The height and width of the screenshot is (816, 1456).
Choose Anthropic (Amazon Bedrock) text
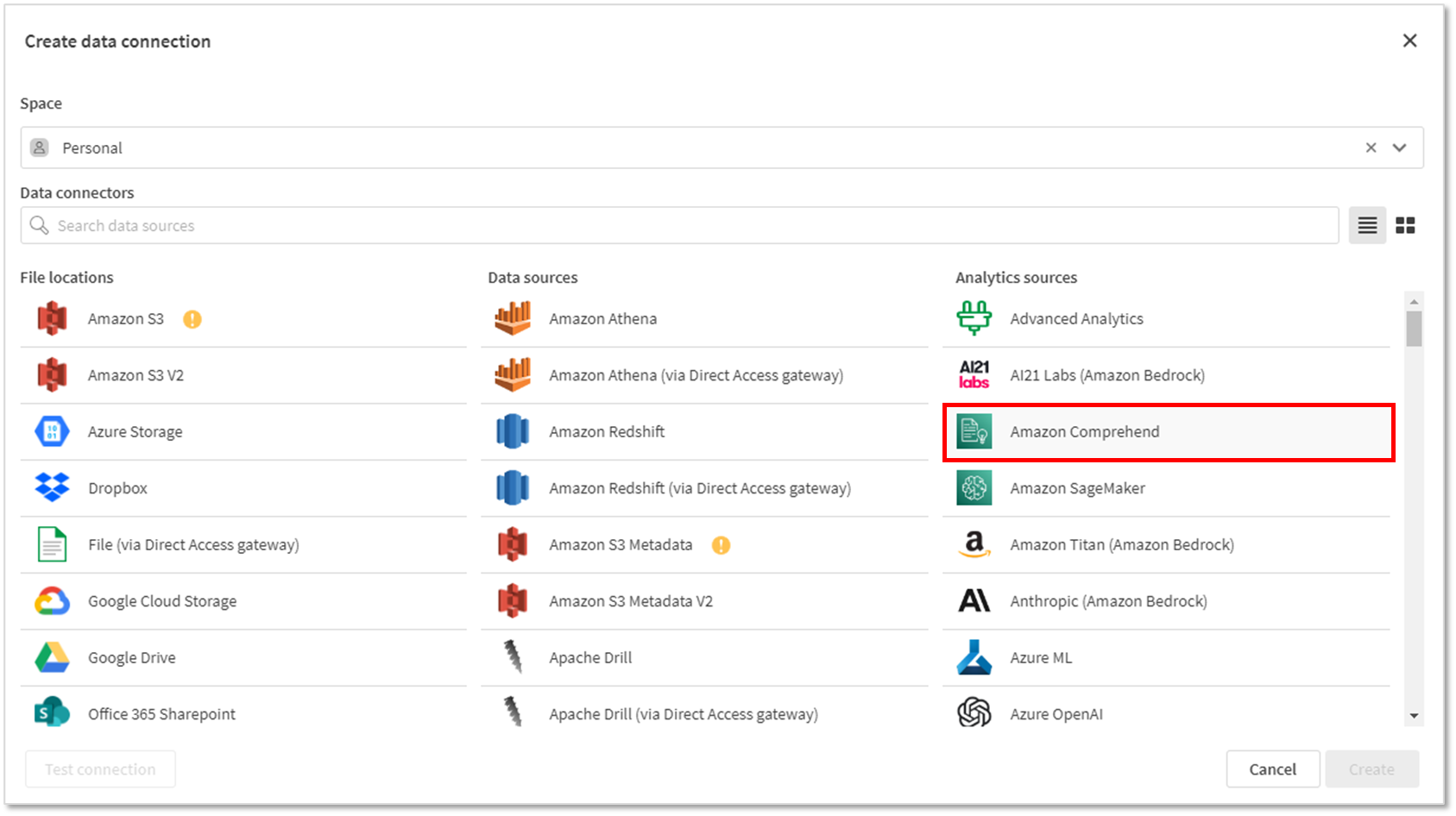[1109, 601]
